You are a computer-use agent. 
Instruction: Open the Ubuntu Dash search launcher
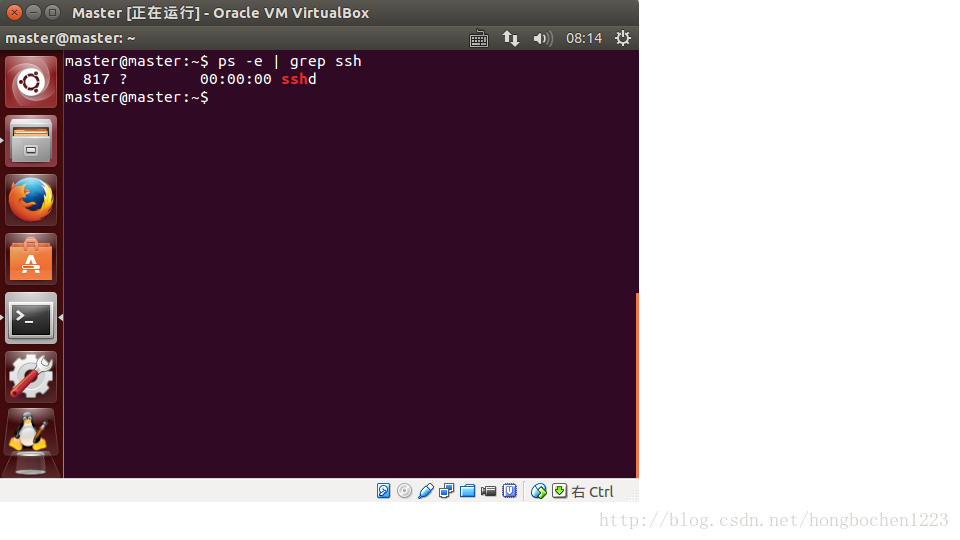coord(31,82)
